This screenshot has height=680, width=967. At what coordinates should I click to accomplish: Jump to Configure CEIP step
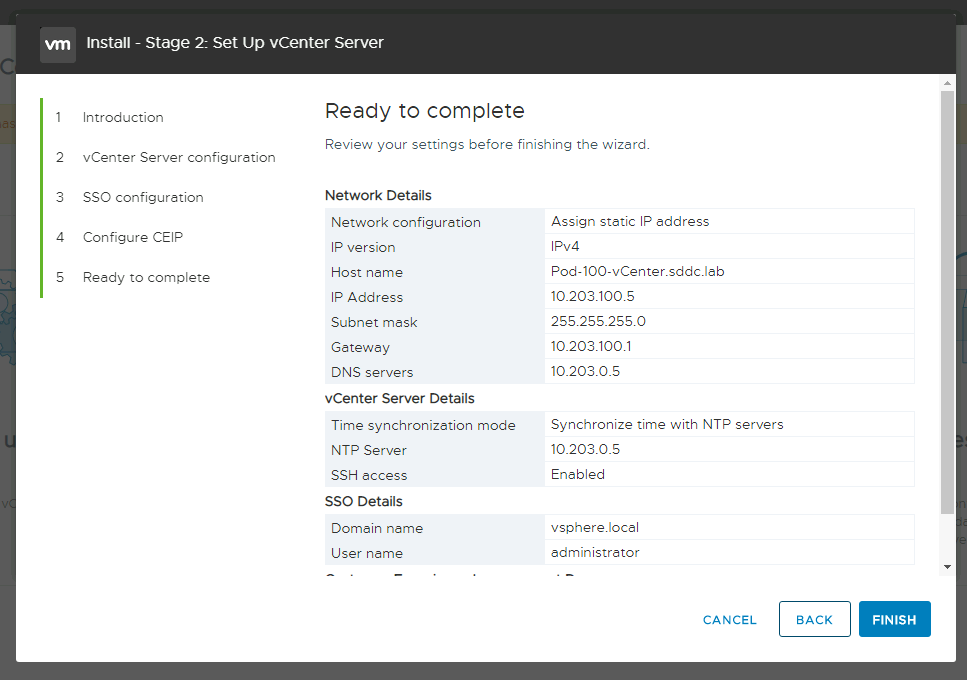(132, 237)
